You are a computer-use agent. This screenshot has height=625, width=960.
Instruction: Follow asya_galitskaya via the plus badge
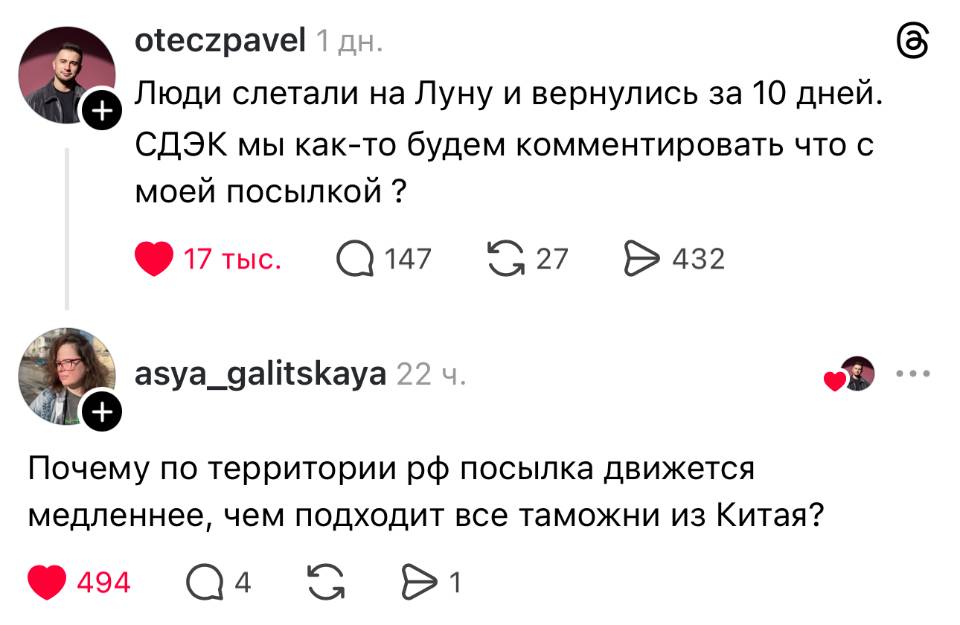[99, 412]
